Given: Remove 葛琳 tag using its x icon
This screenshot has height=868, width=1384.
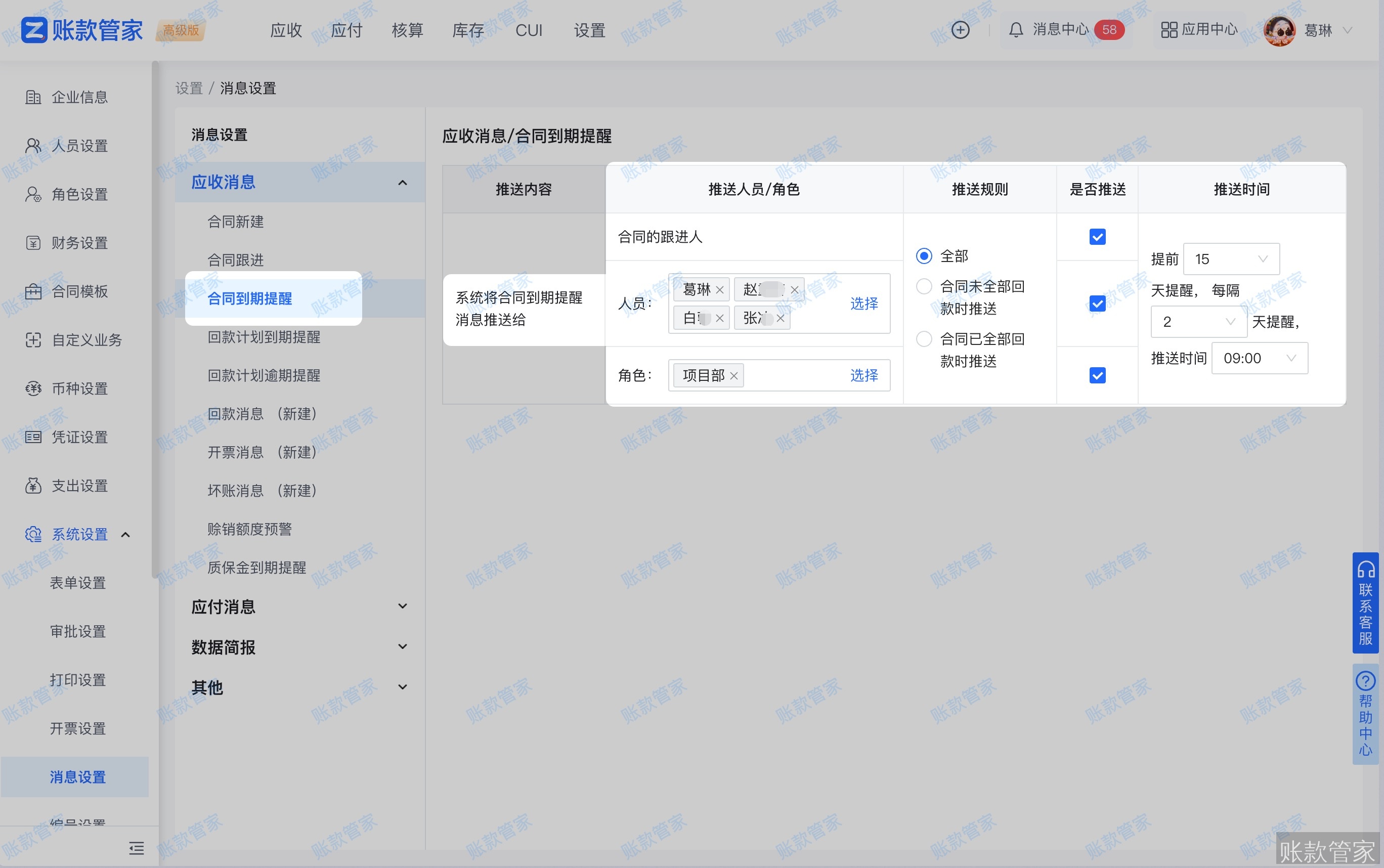Looking at the screenshot, I should tap(719, 289).
